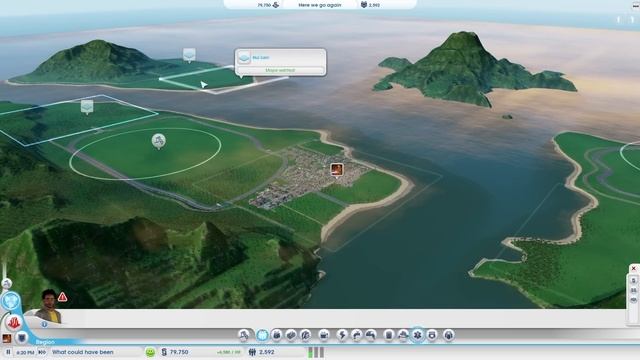The height and width of the screenshot is (360, 640).
Task: Click the fifth bottom toolbar icon
Action: click(x=305, y=335)
